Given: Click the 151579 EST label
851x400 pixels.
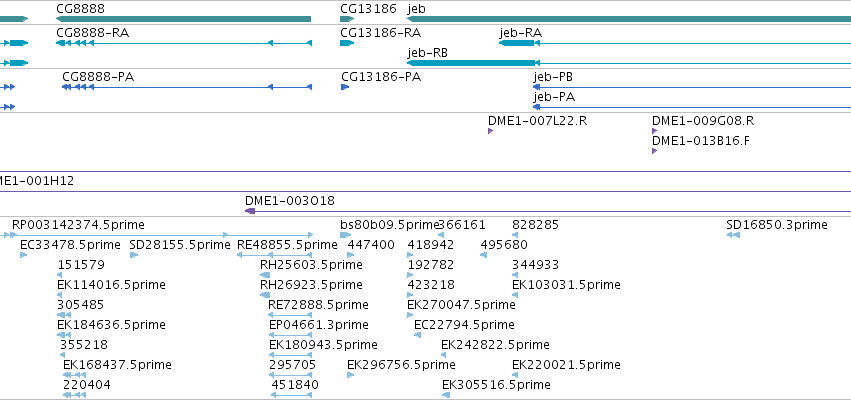Looking at the screenshot, I should 81,265.
